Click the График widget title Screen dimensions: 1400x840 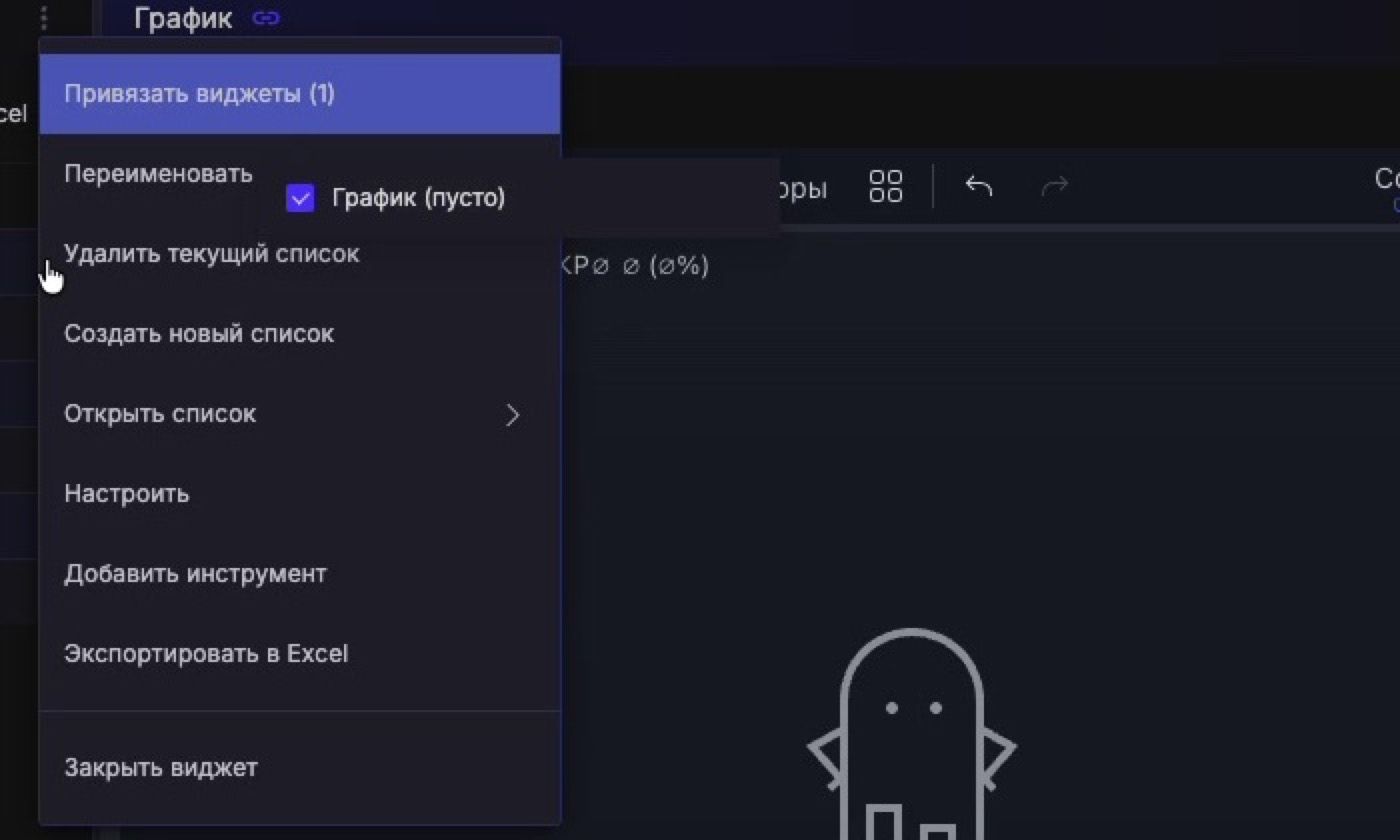[183, 18]
